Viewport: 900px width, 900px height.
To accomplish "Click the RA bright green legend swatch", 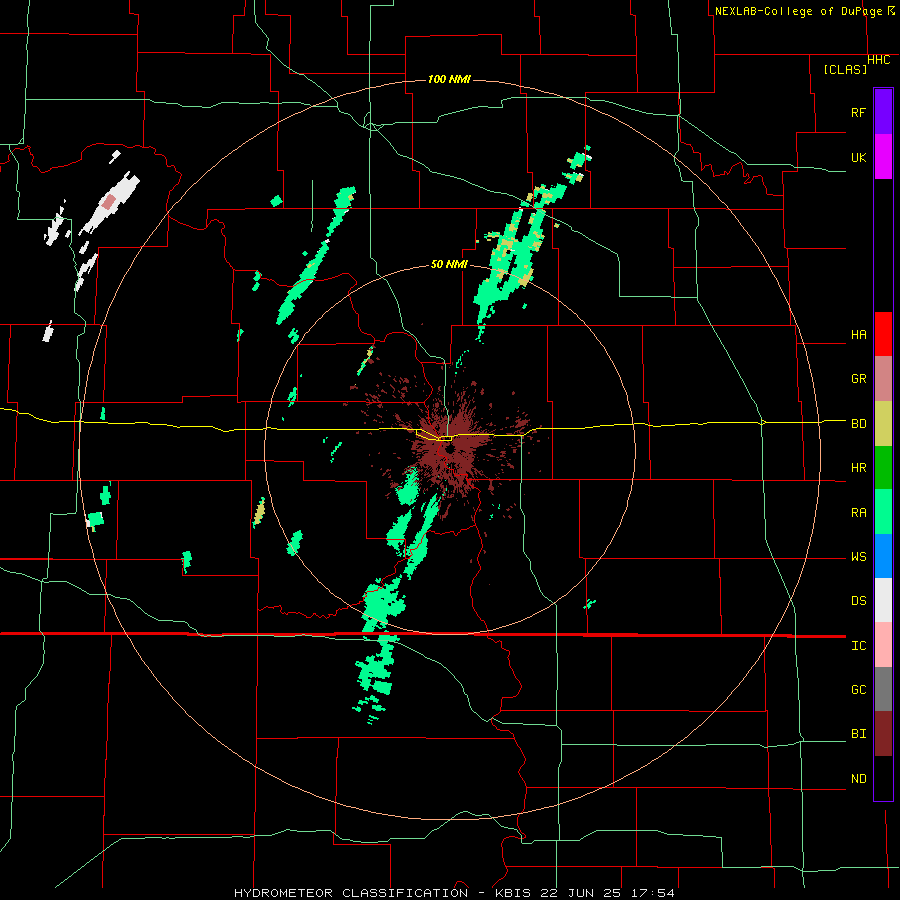I will point(883,512).
